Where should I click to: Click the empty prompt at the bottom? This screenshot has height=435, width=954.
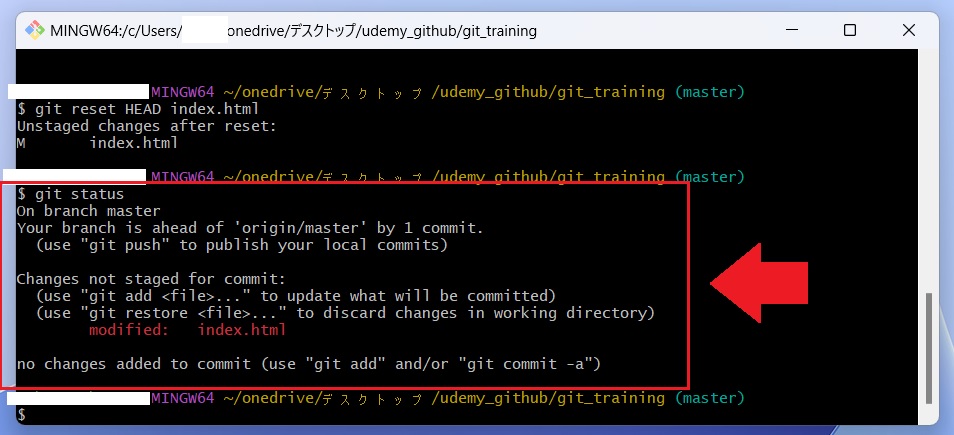coord(22,415)
